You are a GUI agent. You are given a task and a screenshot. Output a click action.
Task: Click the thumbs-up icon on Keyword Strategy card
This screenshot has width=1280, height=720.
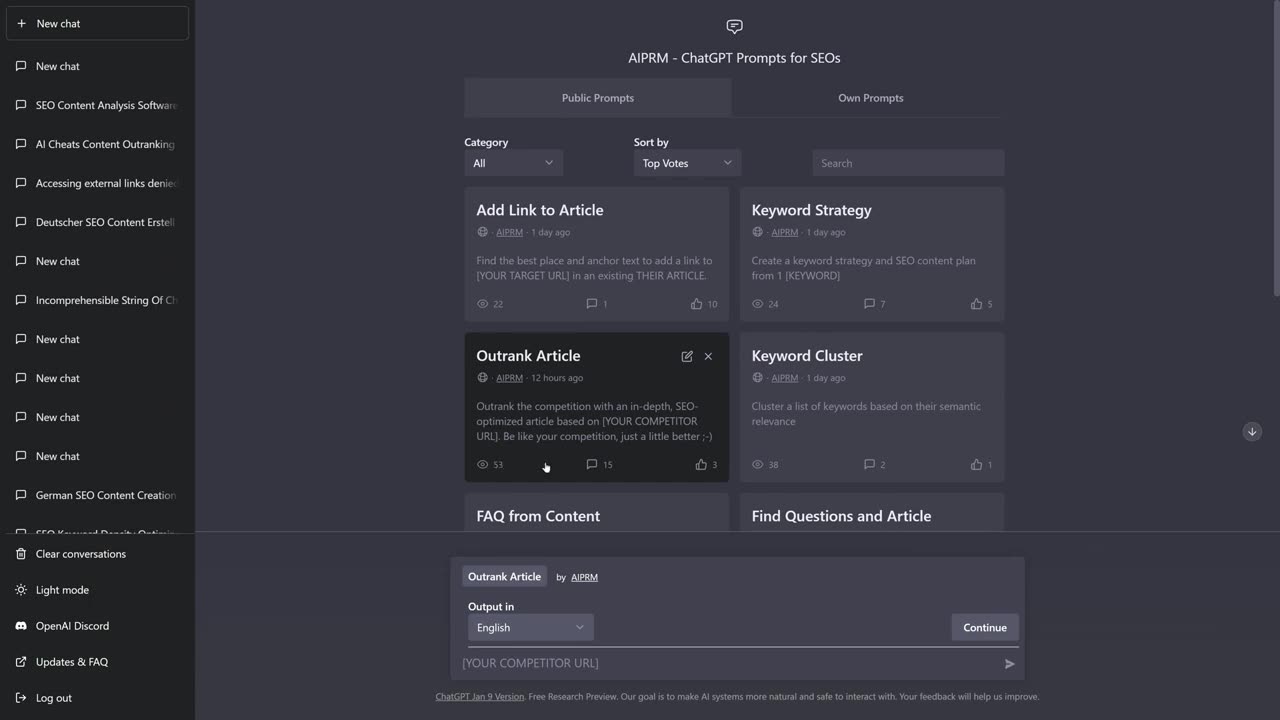976,303
